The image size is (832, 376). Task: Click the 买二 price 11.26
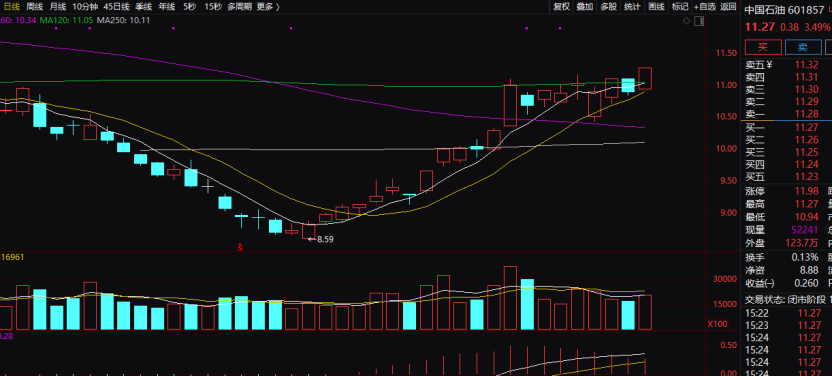coord(807,139)
